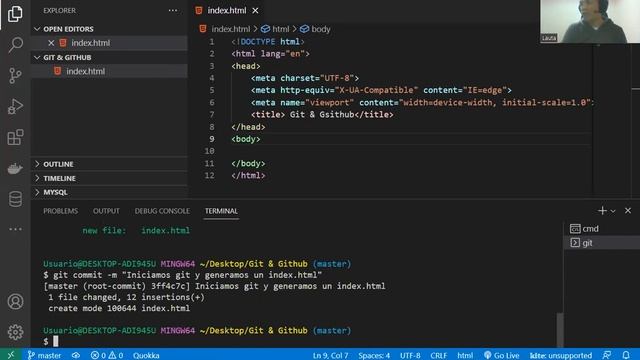
Task: Open terminal launch profile dropdown
Action: pyautogui.click(x=613, y=211)
